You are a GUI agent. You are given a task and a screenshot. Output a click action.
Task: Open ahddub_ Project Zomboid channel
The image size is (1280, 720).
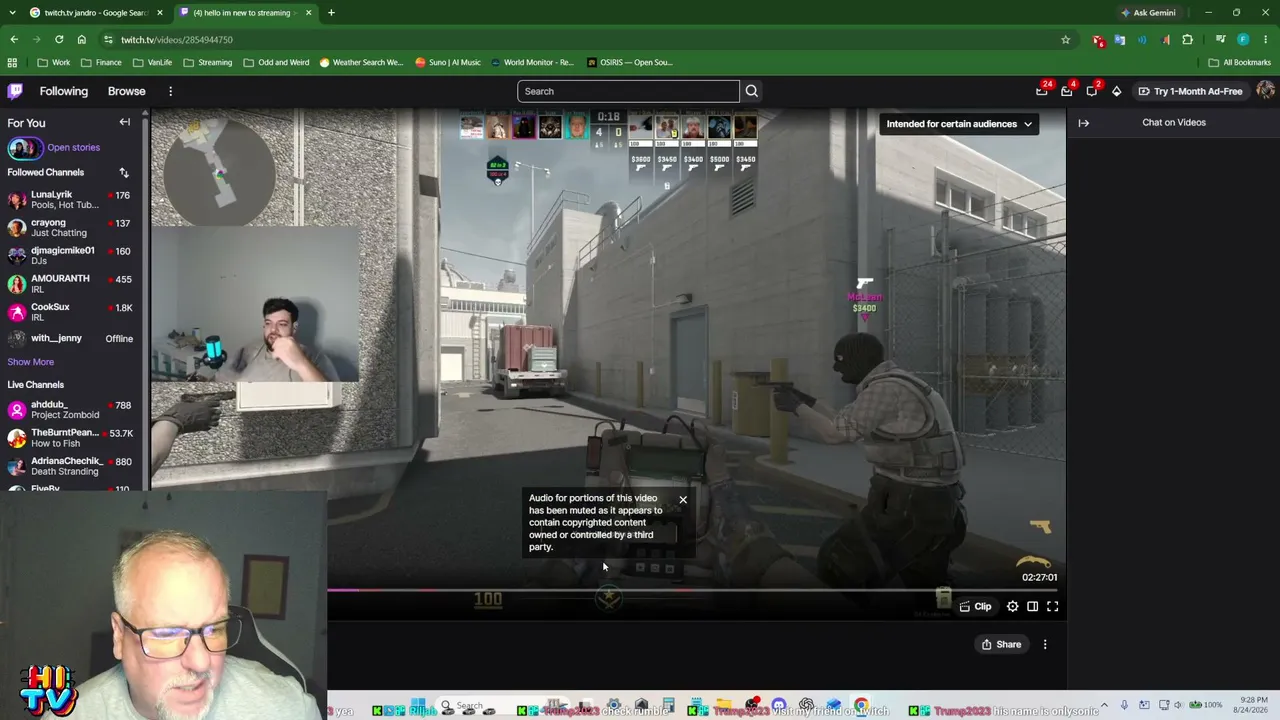[70, 410]
